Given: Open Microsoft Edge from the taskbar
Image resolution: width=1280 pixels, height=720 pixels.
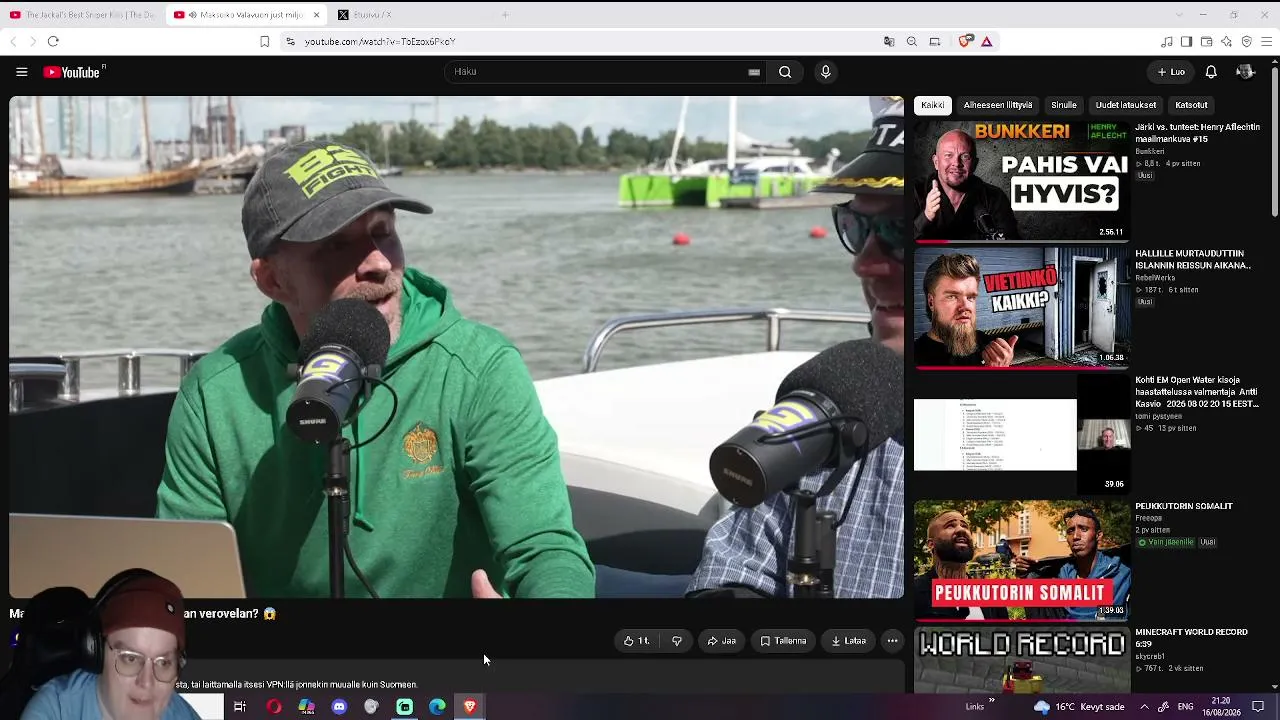Looking at the screenshot, I should [437, 707].
